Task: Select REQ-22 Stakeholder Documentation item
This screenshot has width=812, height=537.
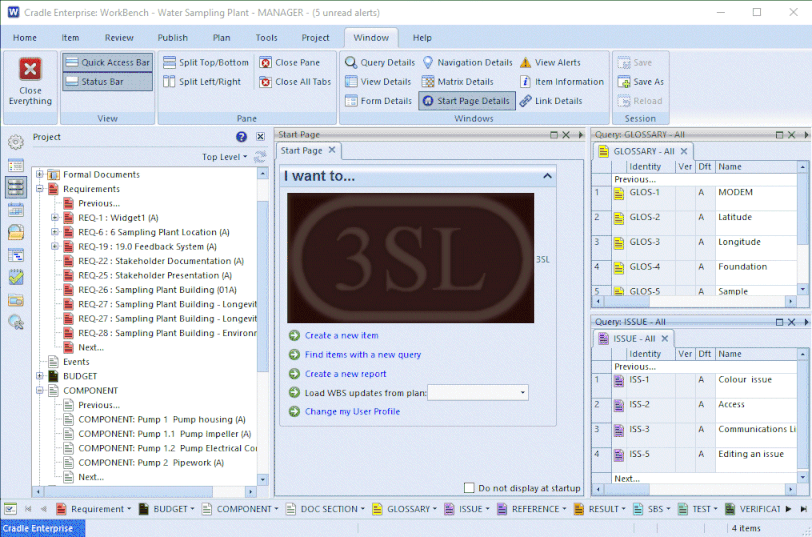Action: (x=161, y=261)
